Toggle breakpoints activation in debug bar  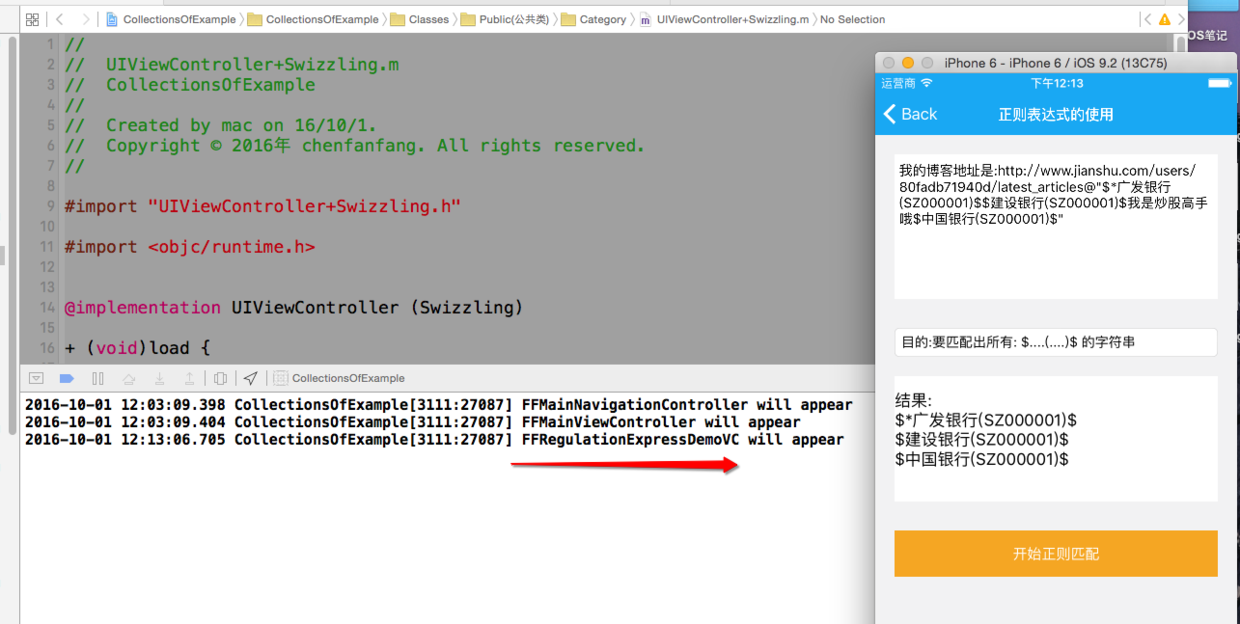pyautogui.click(x=67, y=378)
